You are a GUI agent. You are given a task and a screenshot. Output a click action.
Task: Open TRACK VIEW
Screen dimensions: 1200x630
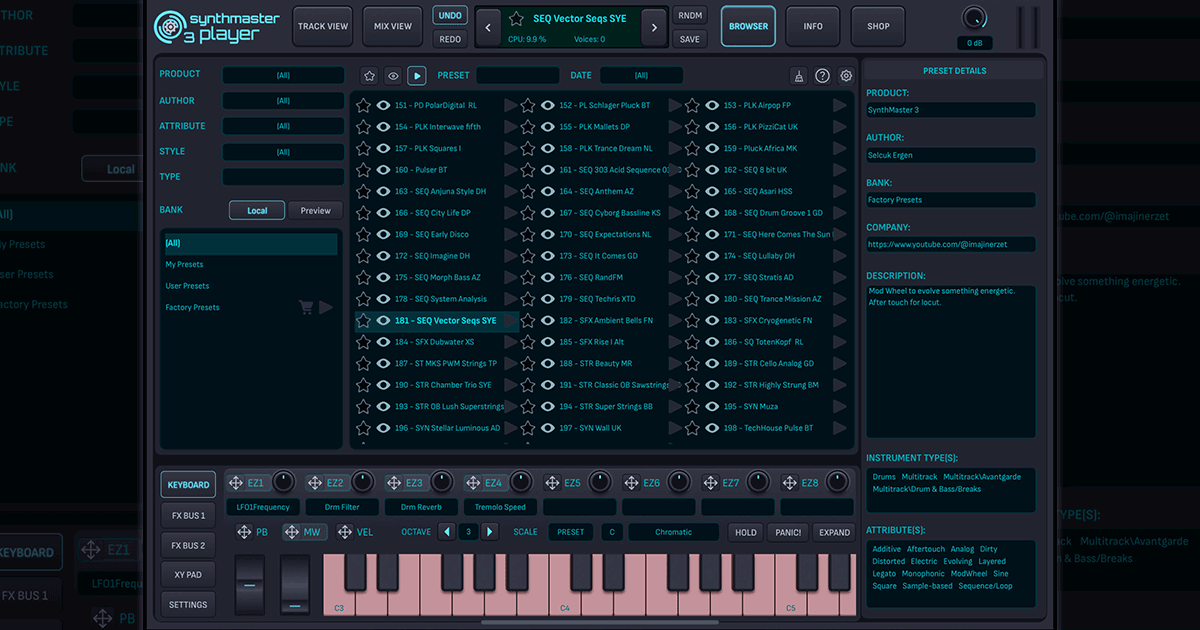point(322,27)
